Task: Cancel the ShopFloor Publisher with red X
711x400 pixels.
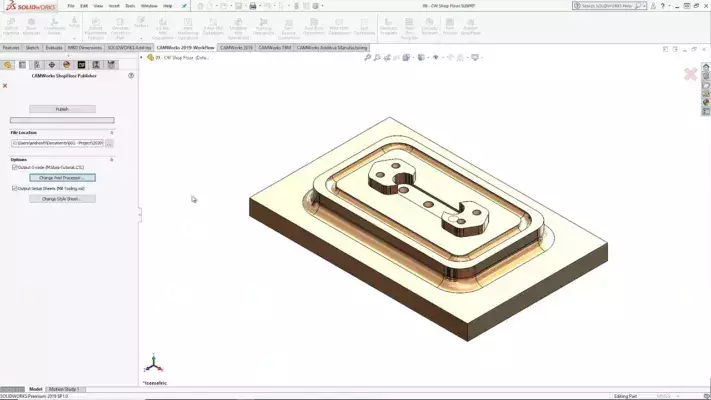Action: (x=5, y=86)
